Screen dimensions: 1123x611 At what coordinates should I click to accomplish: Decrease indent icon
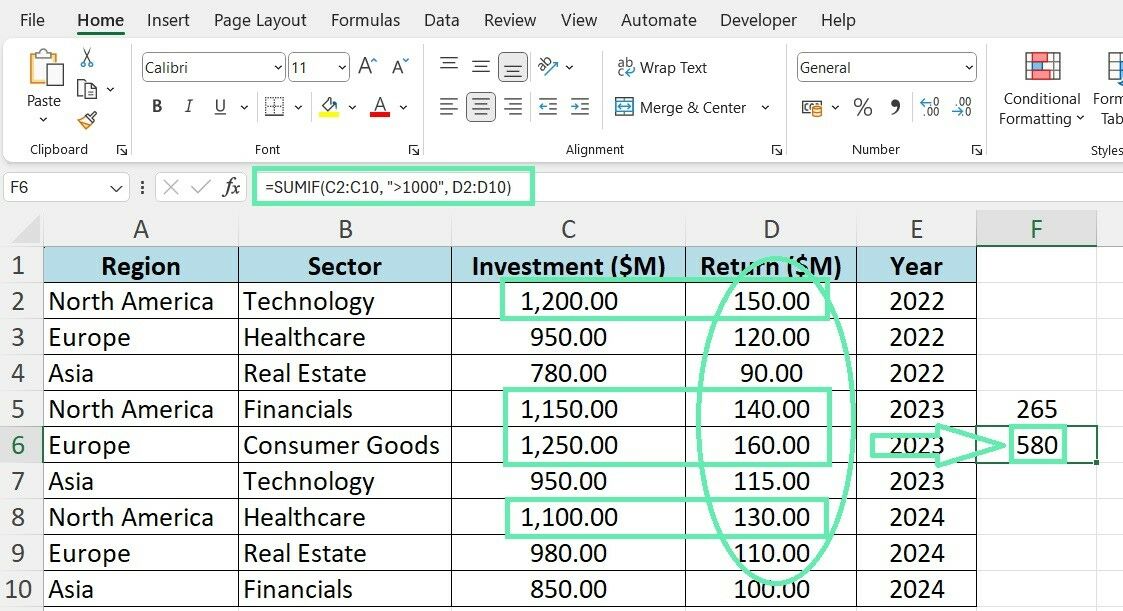(548, 107)
